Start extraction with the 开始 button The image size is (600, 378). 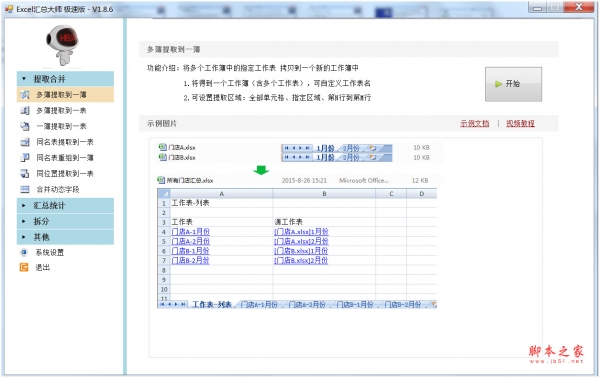[x=513, y=84]
